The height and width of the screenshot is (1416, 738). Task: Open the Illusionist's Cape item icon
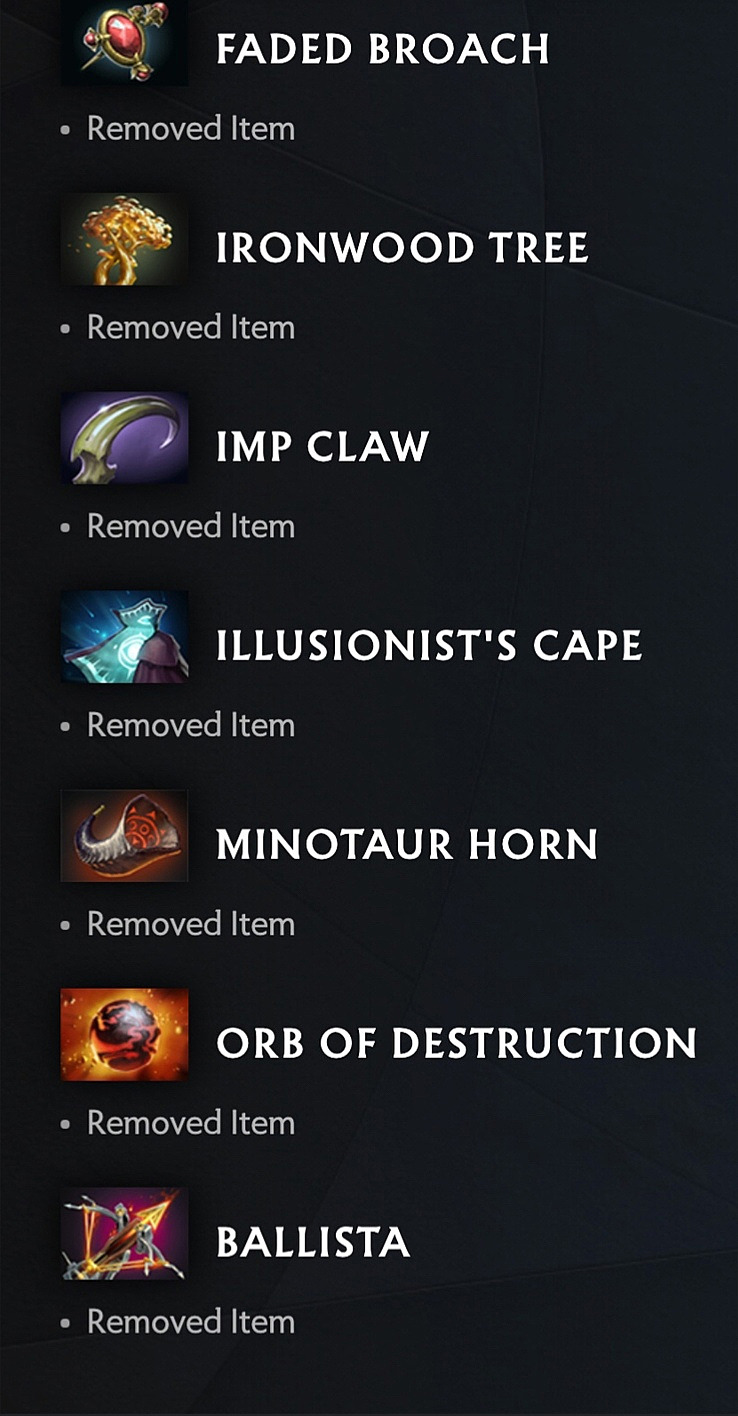pos(124,637)
